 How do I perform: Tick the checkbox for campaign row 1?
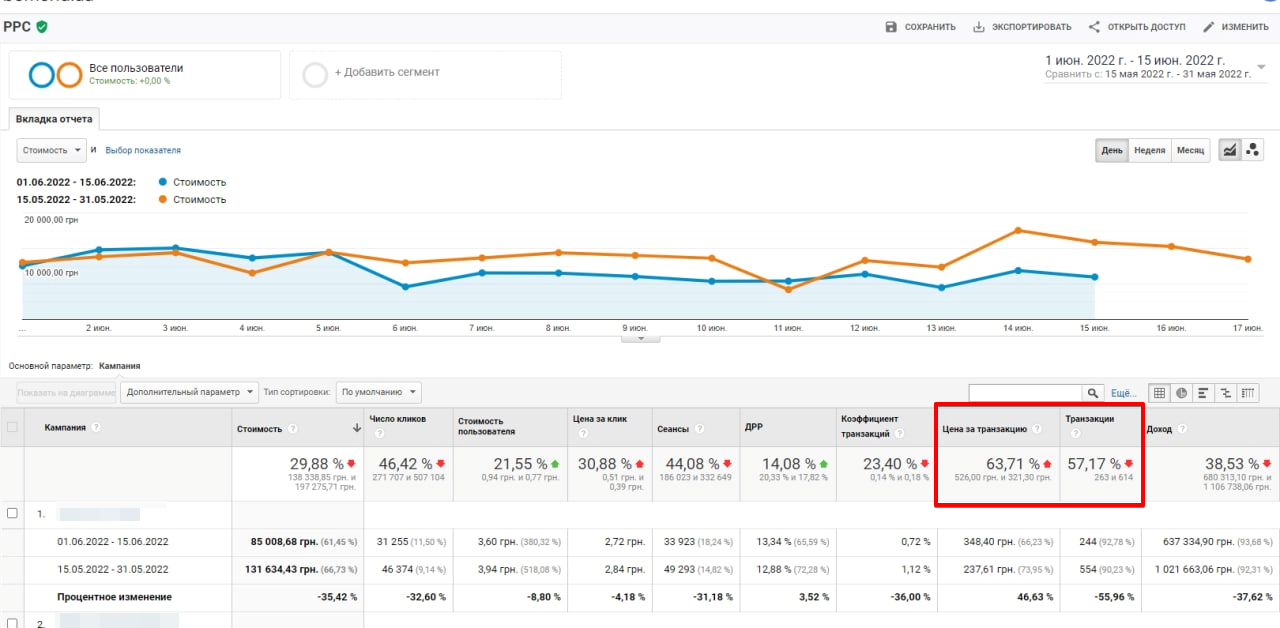pyautogui.click(x=13, y=514)
